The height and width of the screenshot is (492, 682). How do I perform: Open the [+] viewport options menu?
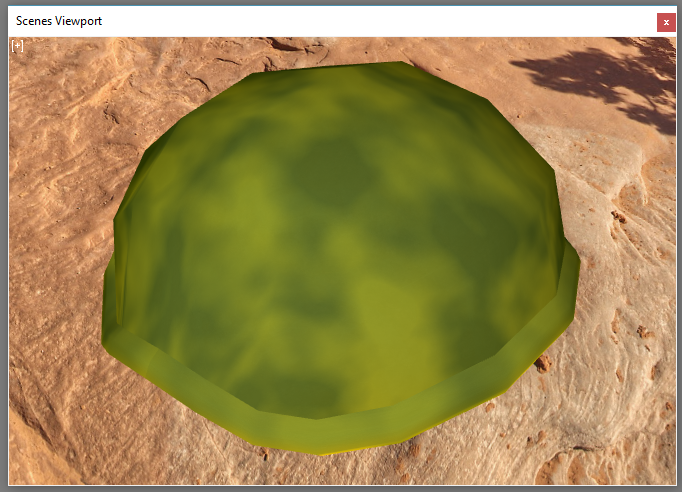(x=17, y=46)
